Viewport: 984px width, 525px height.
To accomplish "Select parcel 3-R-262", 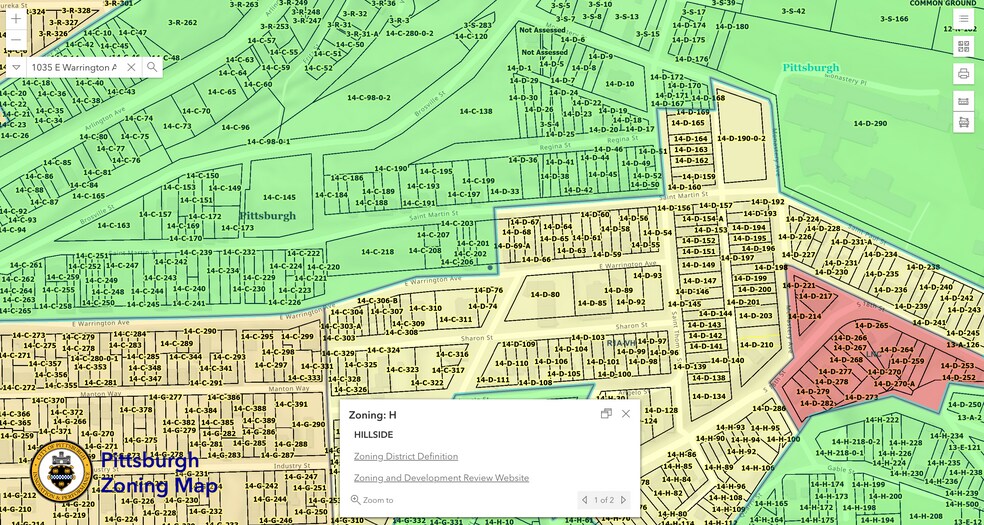I will click(x=183, y=23).
